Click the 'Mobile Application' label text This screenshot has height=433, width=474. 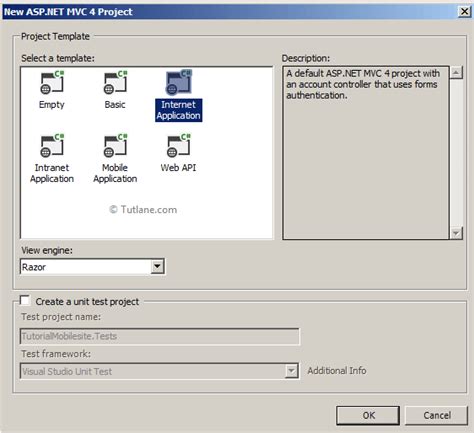pos(115,173)
